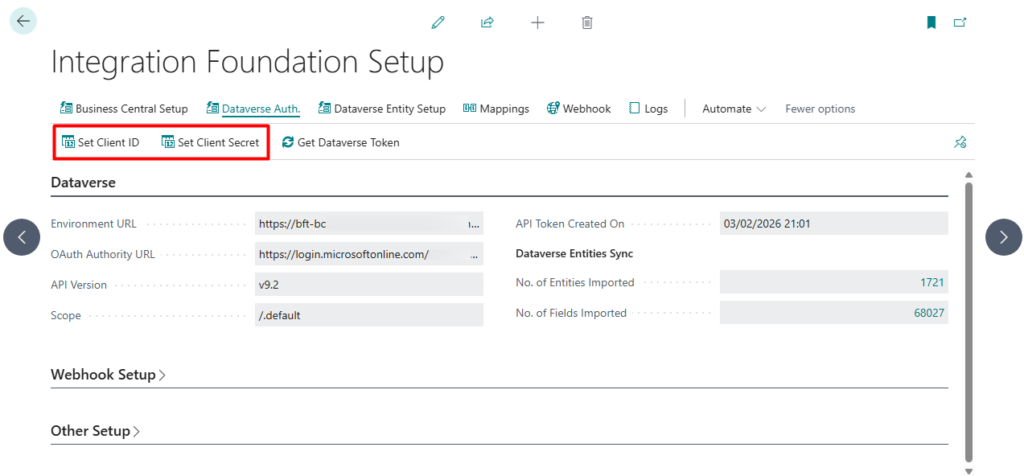Click the pin action bar icon
This screenshot has height=476, width=1024.
tap(960, 143)
